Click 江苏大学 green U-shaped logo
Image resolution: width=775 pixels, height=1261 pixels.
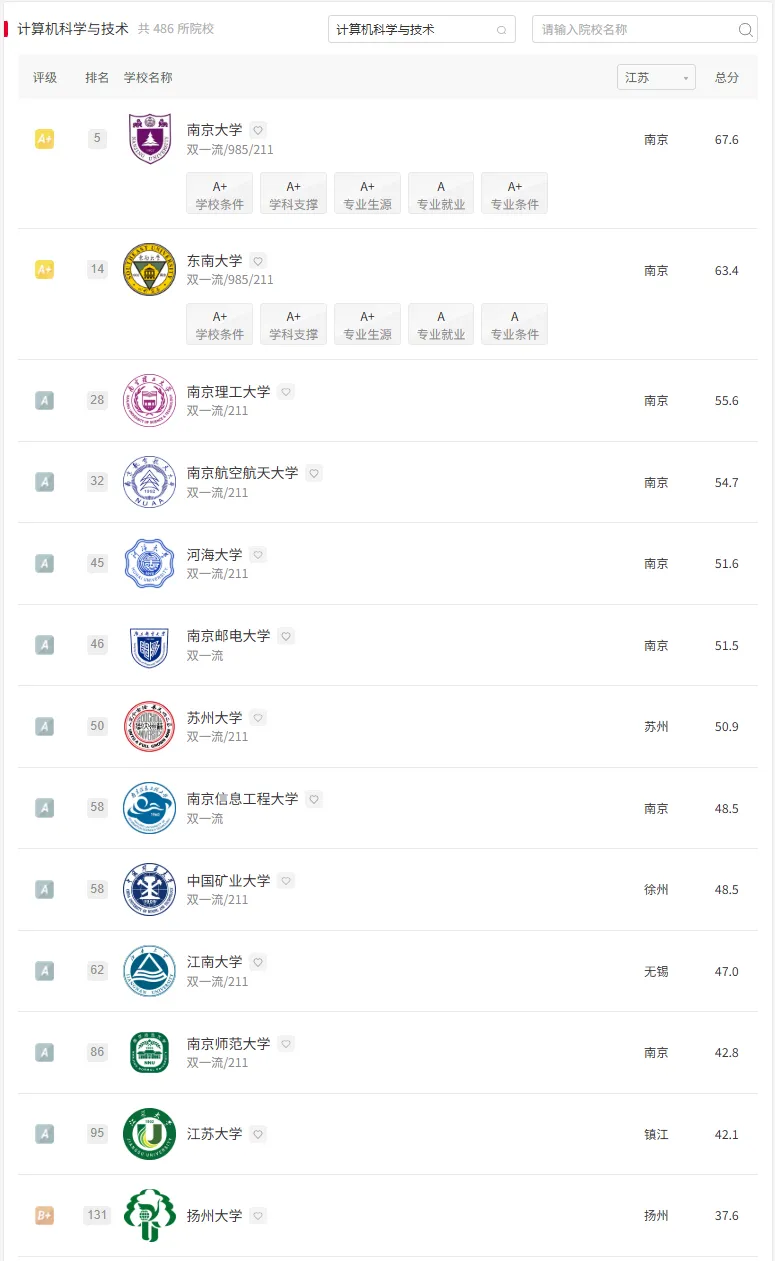coord(149,1134)
